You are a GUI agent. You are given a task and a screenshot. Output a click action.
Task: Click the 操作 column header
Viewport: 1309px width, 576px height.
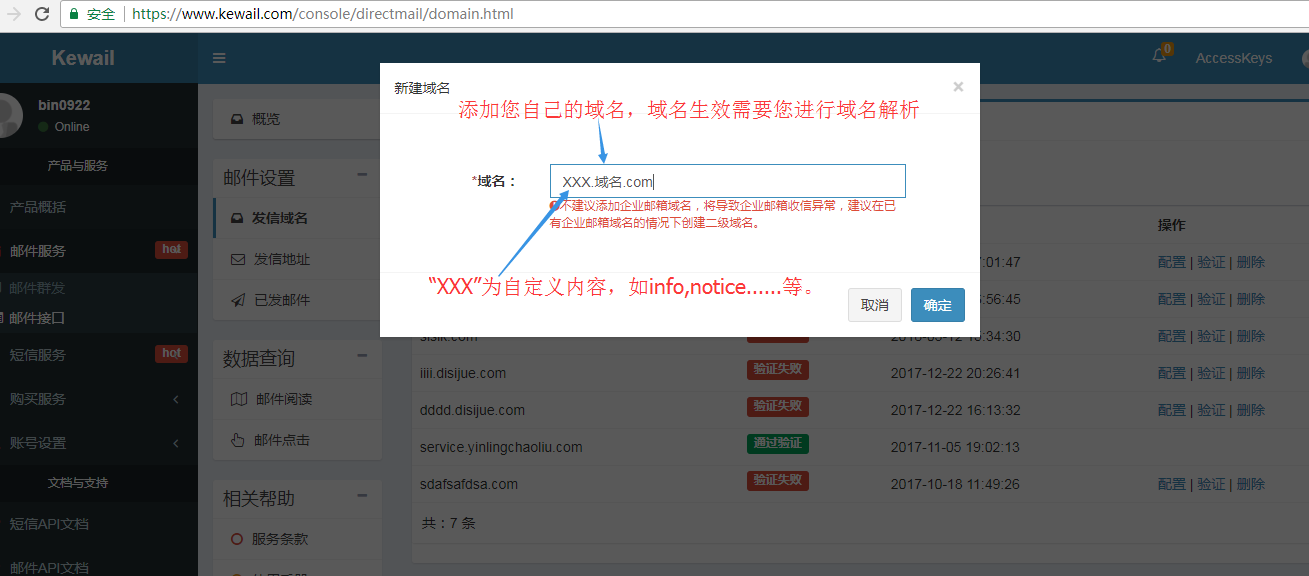[x=1172, y=225]
